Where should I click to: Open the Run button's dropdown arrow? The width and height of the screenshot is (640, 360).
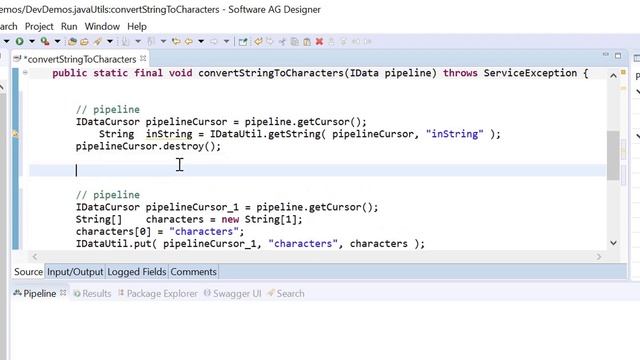click(x=31, y=41)
